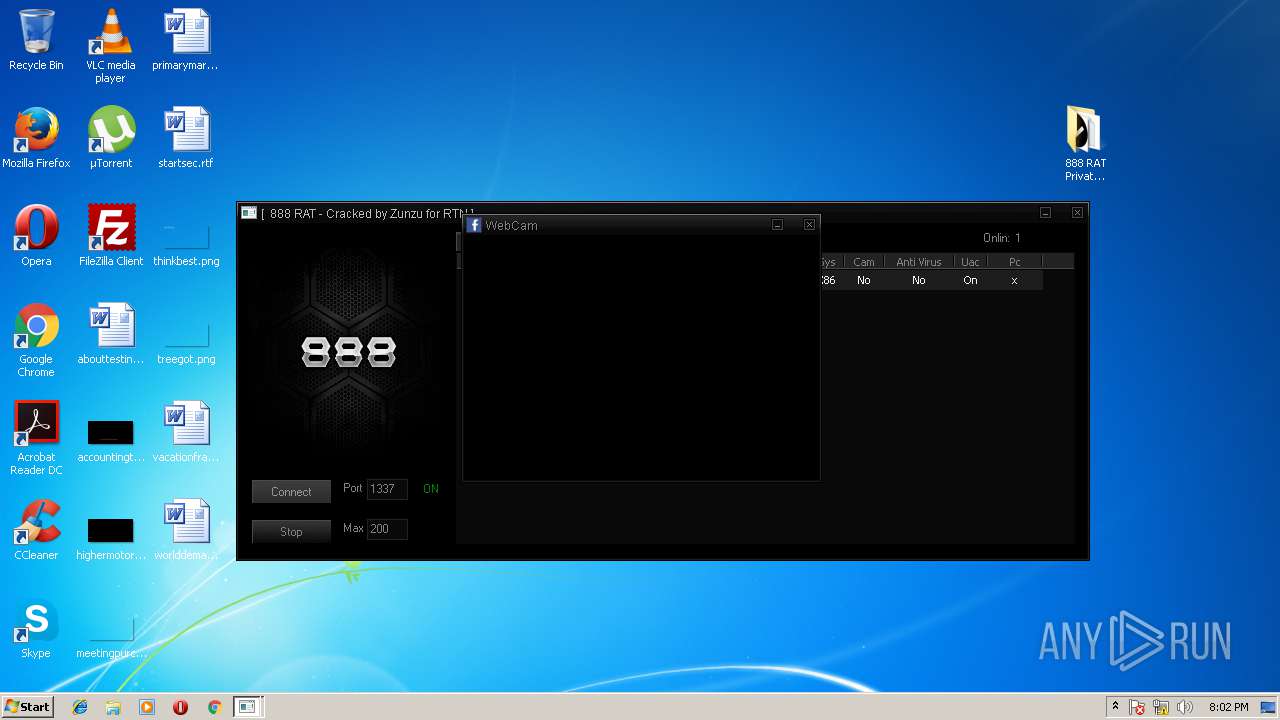This screenshot has width=1280, height=720.
Task: Select the meetingpurc file icon
Action: [111, 638]
